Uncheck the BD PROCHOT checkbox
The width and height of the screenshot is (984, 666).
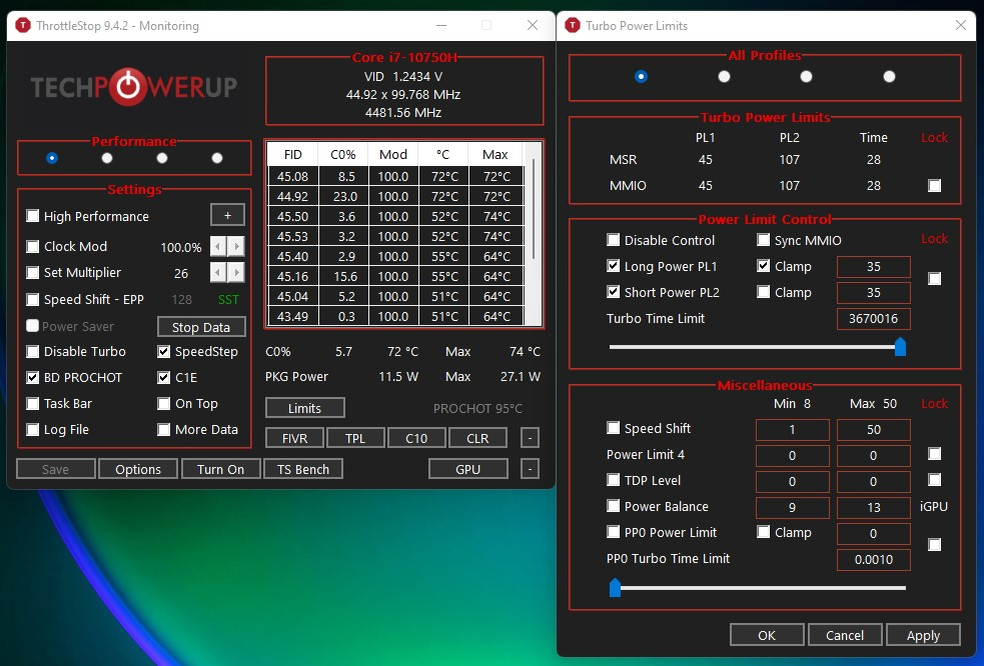click(33, 377)
